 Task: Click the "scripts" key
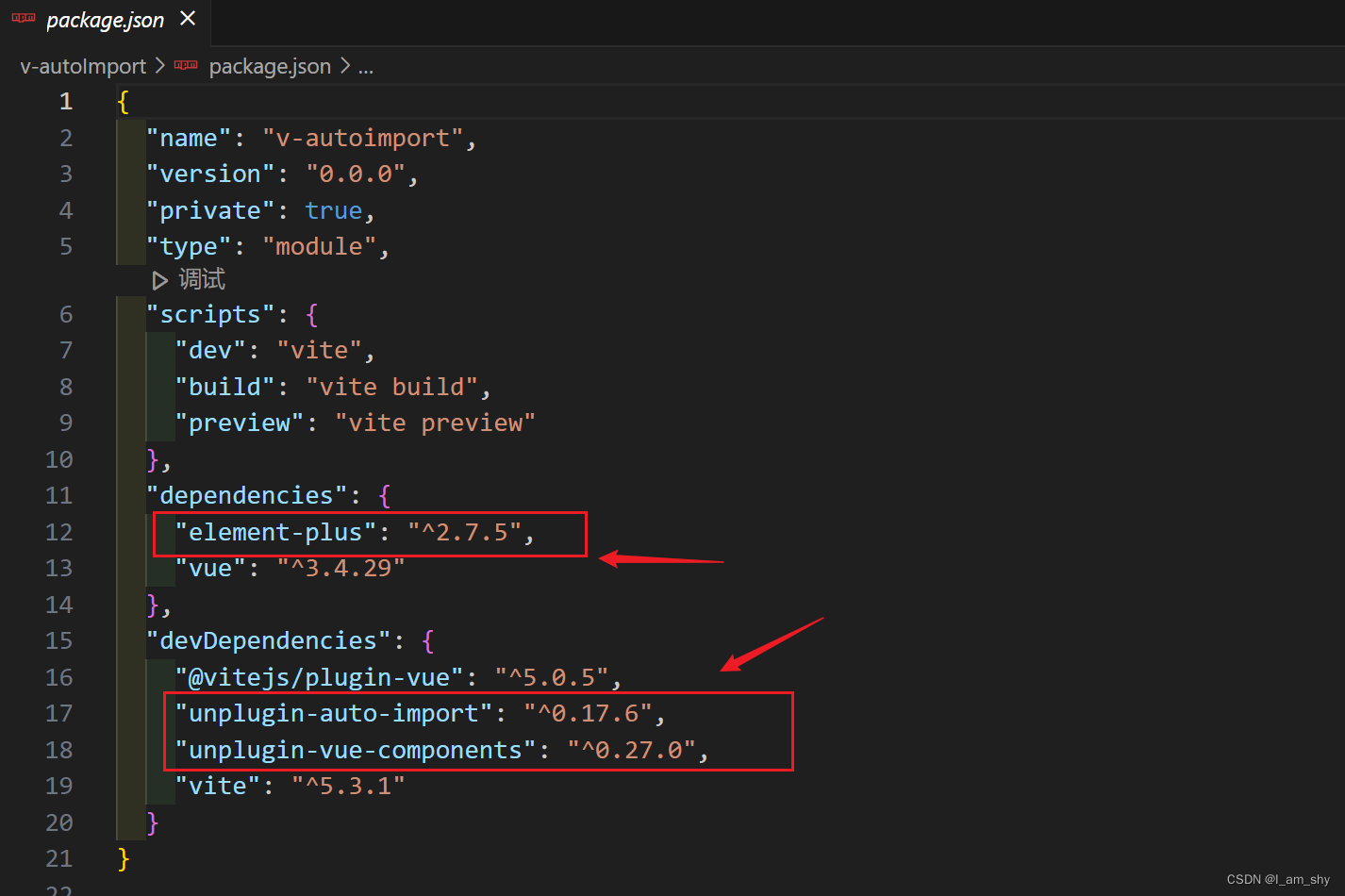click(210, 314)
